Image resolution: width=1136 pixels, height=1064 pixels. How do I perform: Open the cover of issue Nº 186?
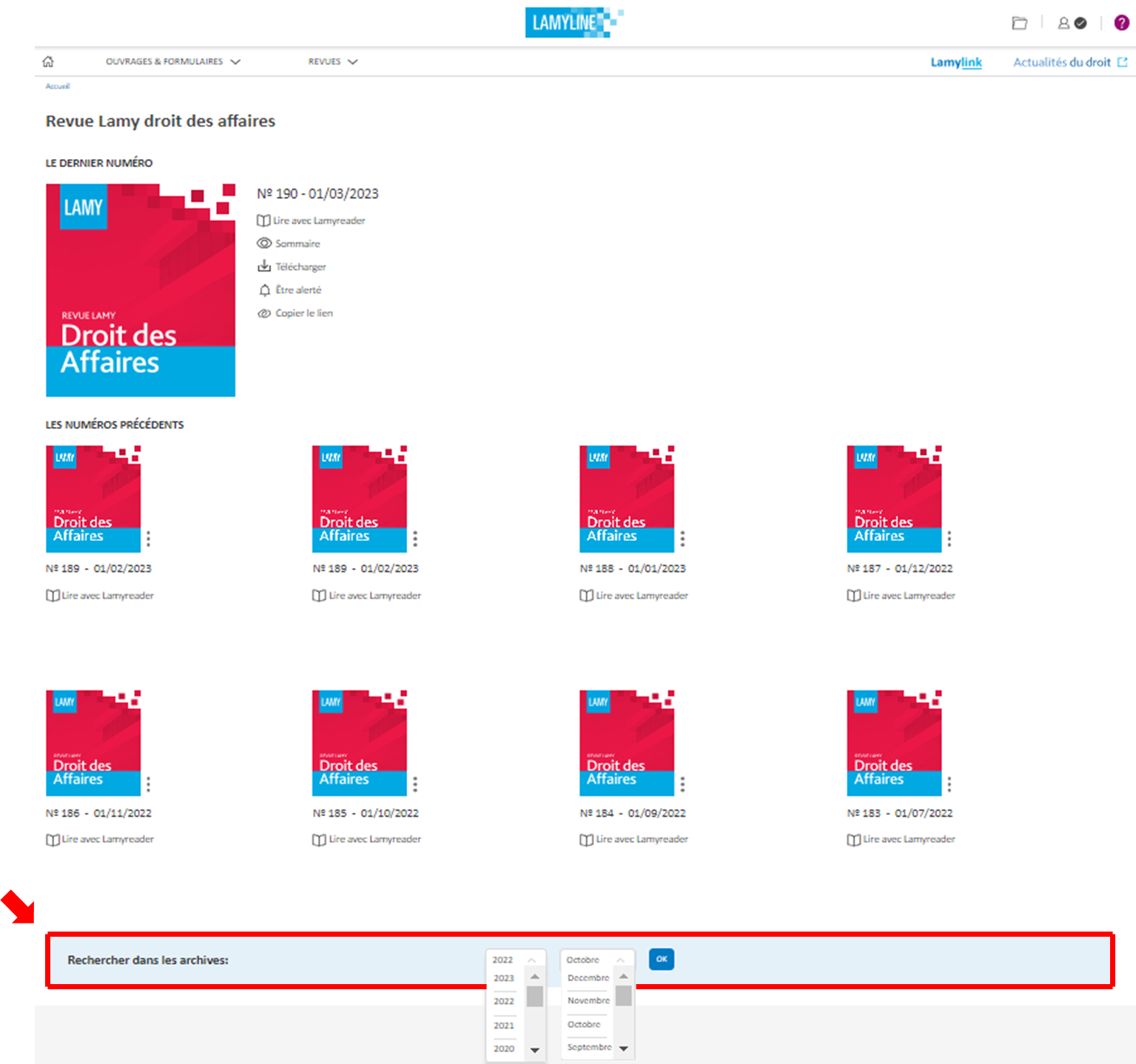tap(93, 743)
